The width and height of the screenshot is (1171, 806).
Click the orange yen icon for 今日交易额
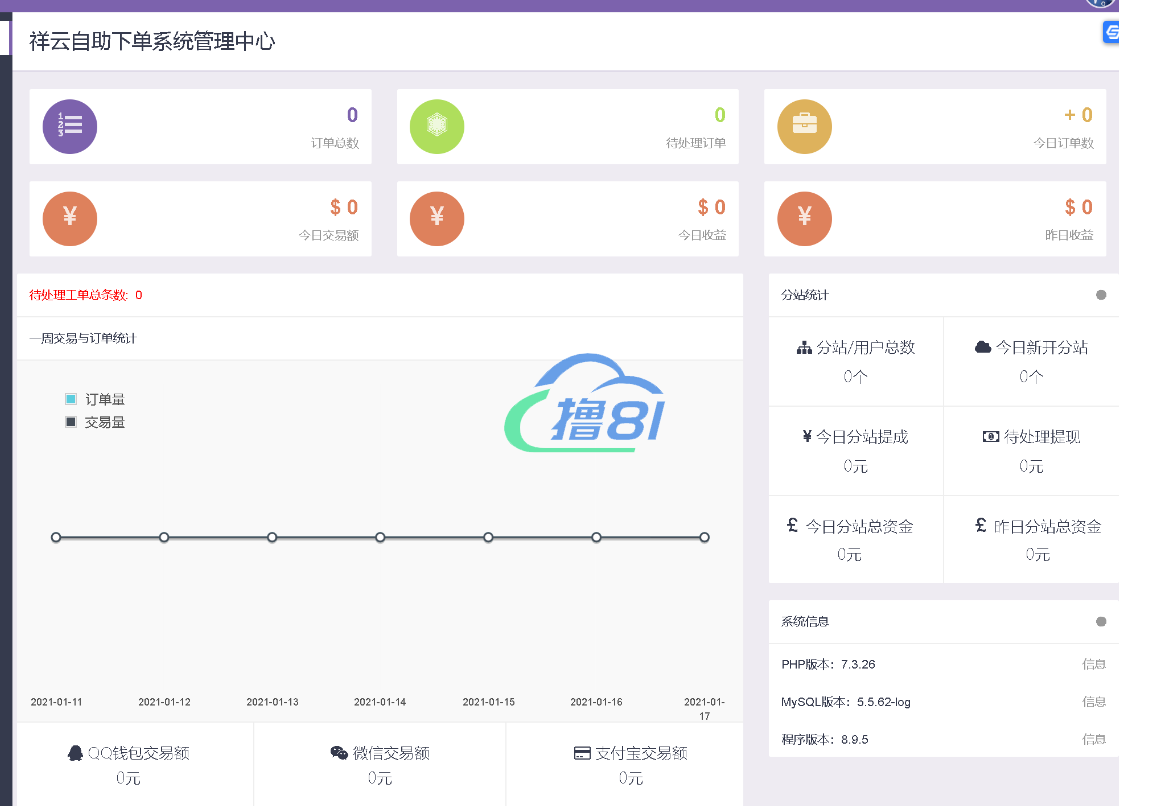(x=70, y=218)
